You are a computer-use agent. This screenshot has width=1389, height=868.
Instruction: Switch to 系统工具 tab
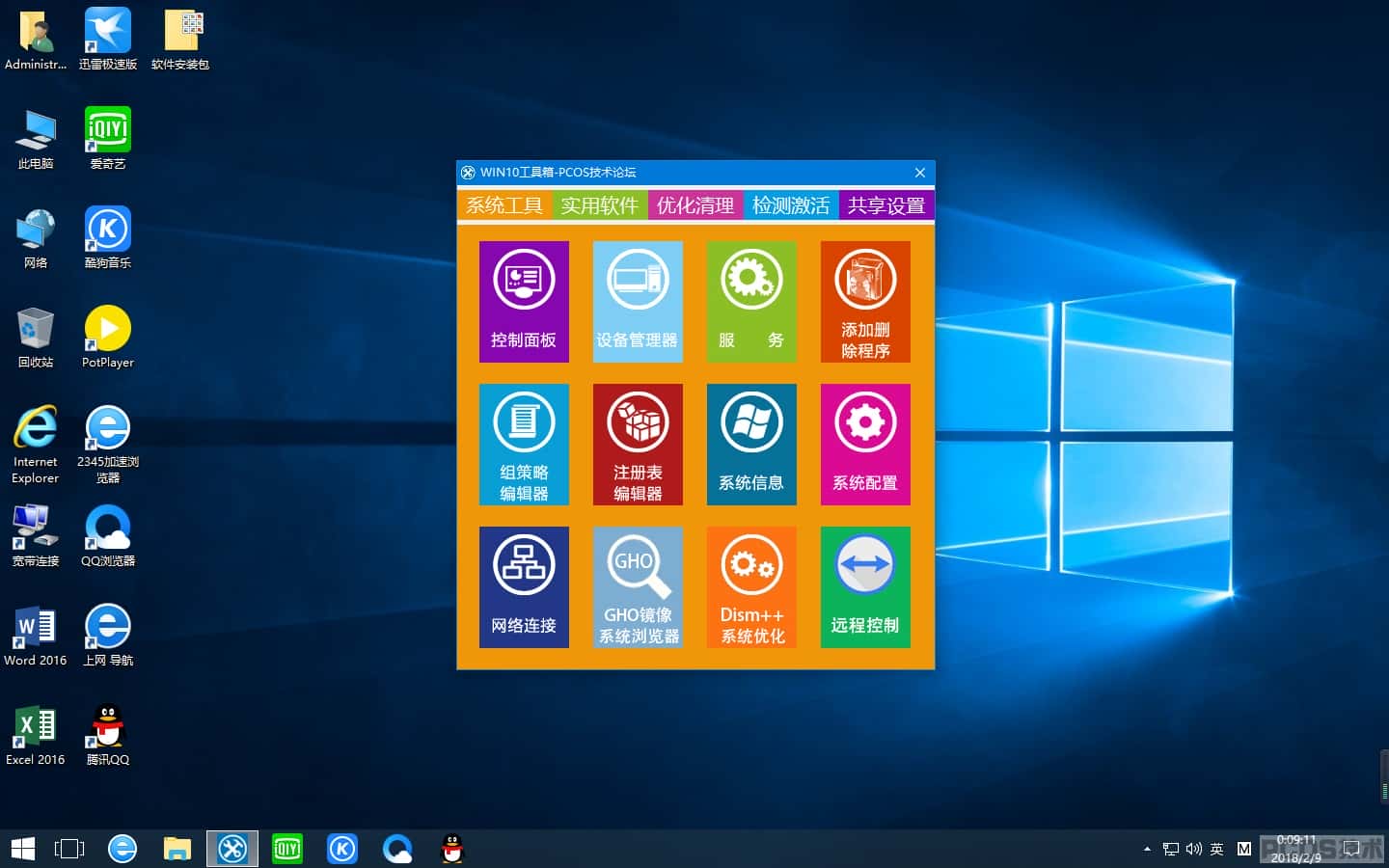[x=504, y=205]
